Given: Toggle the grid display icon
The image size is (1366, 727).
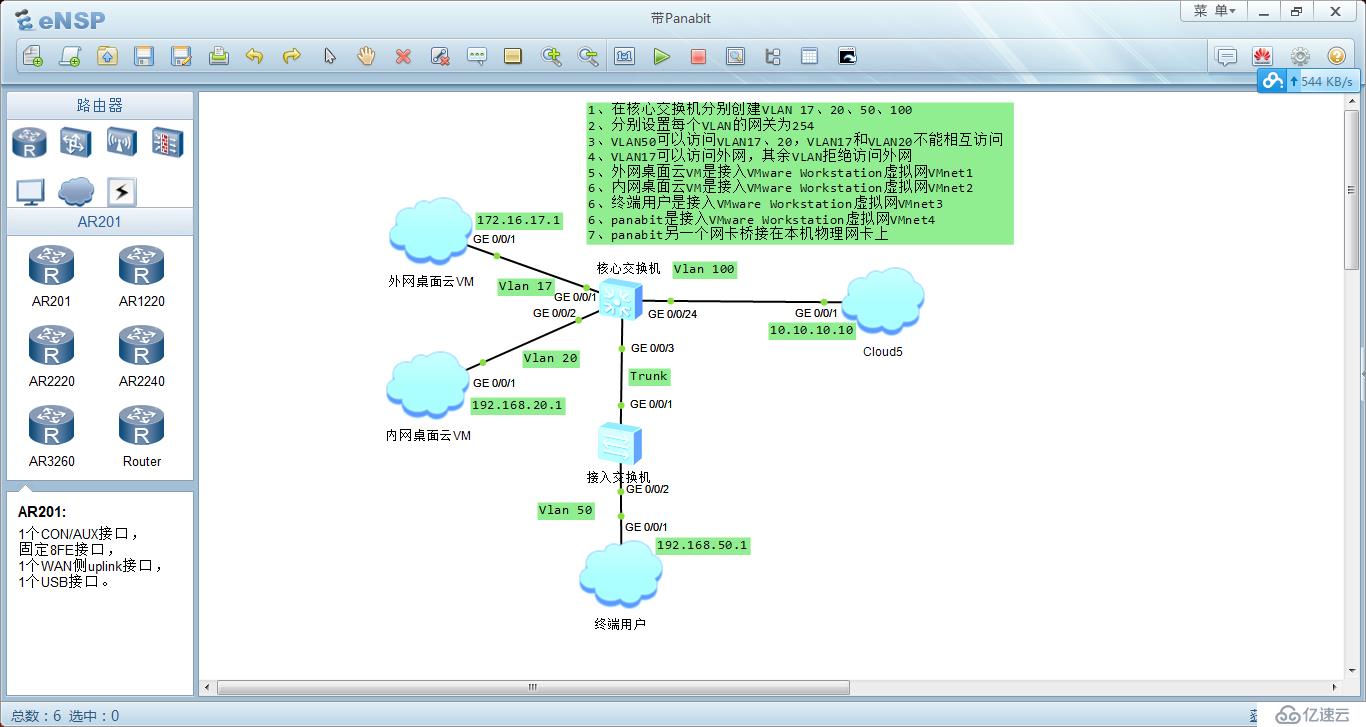Looking at the screenshot, I should pos(809,56).
